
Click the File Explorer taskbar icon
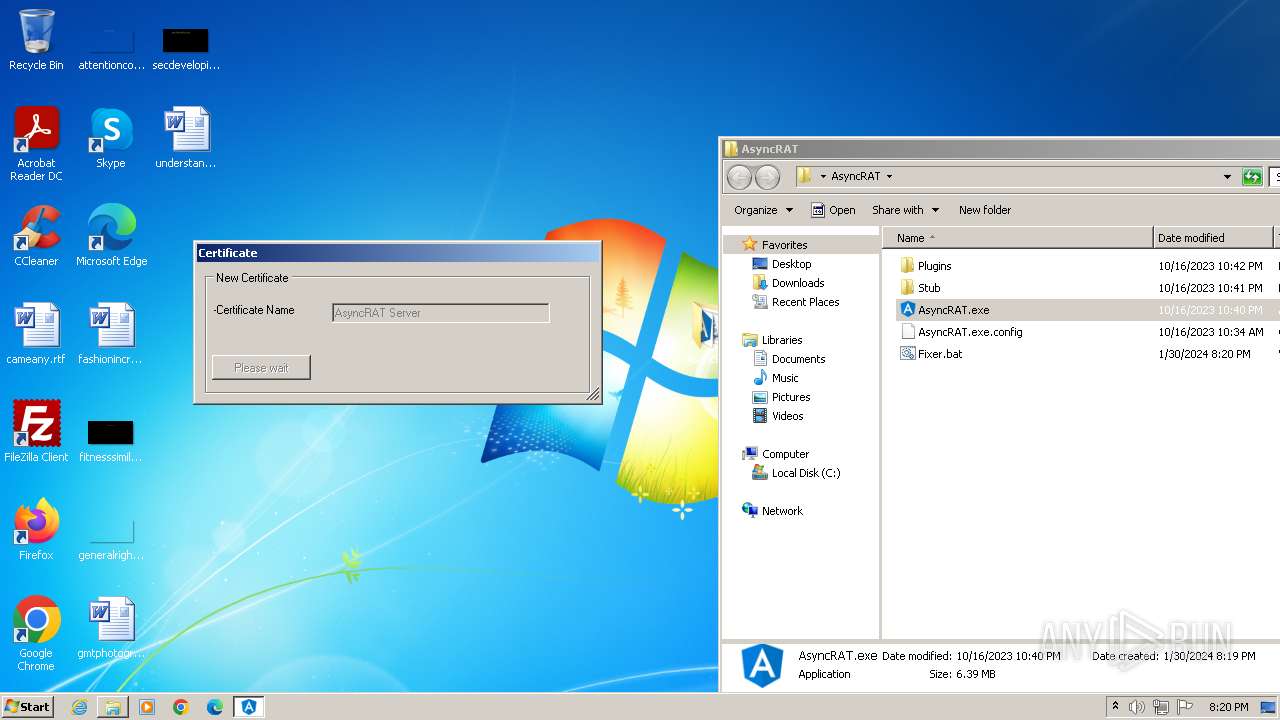pos(113,707)
